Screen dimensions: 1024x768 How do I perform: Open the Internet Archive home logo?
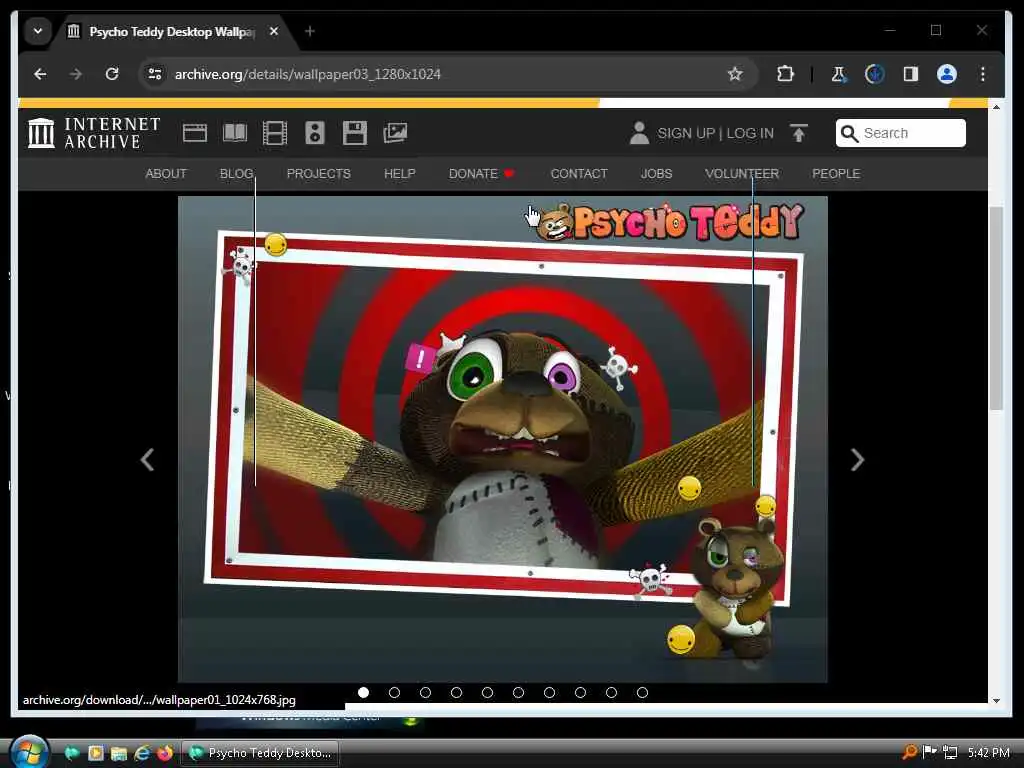94,133
